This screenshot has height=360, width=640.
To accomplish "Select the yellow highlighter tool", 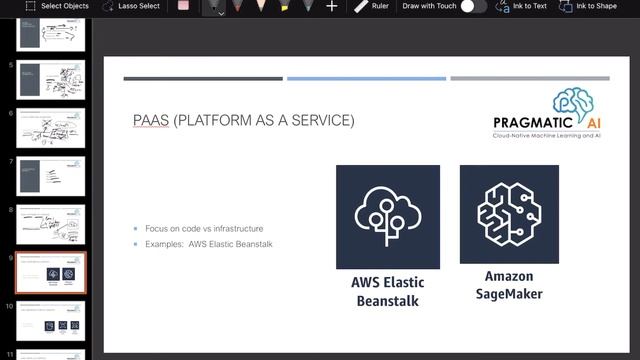I will pyautogui.click(x=284, y=5).
